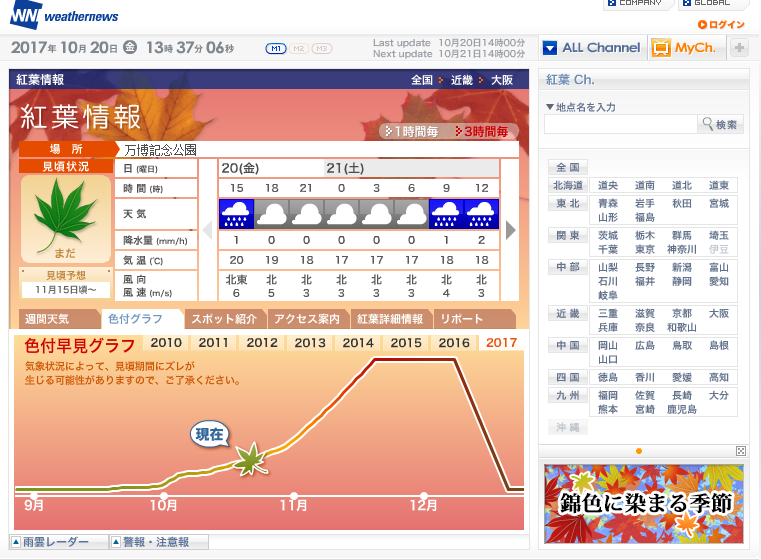Click the rain icon at 12時

(x=481, y=214)
